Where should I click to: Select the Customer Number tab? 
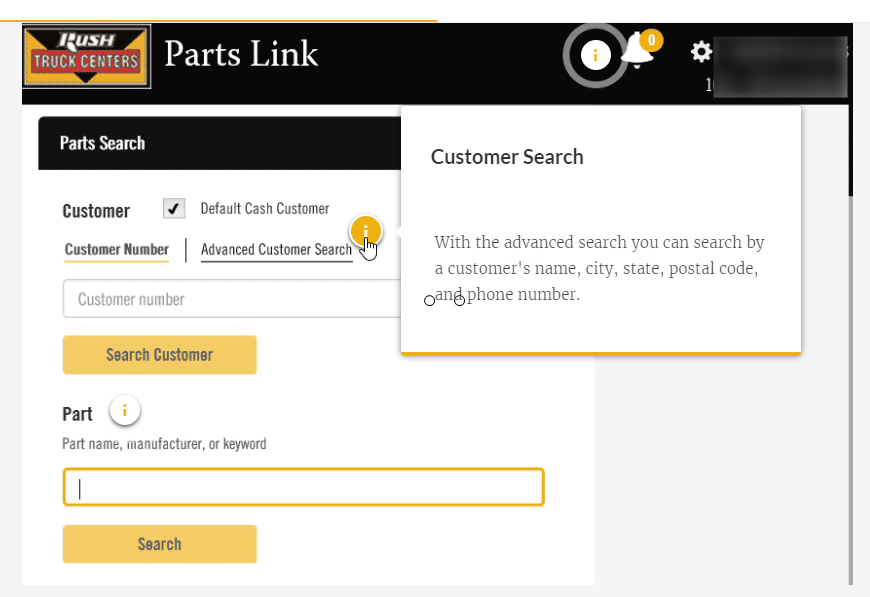tap(117, 250)
